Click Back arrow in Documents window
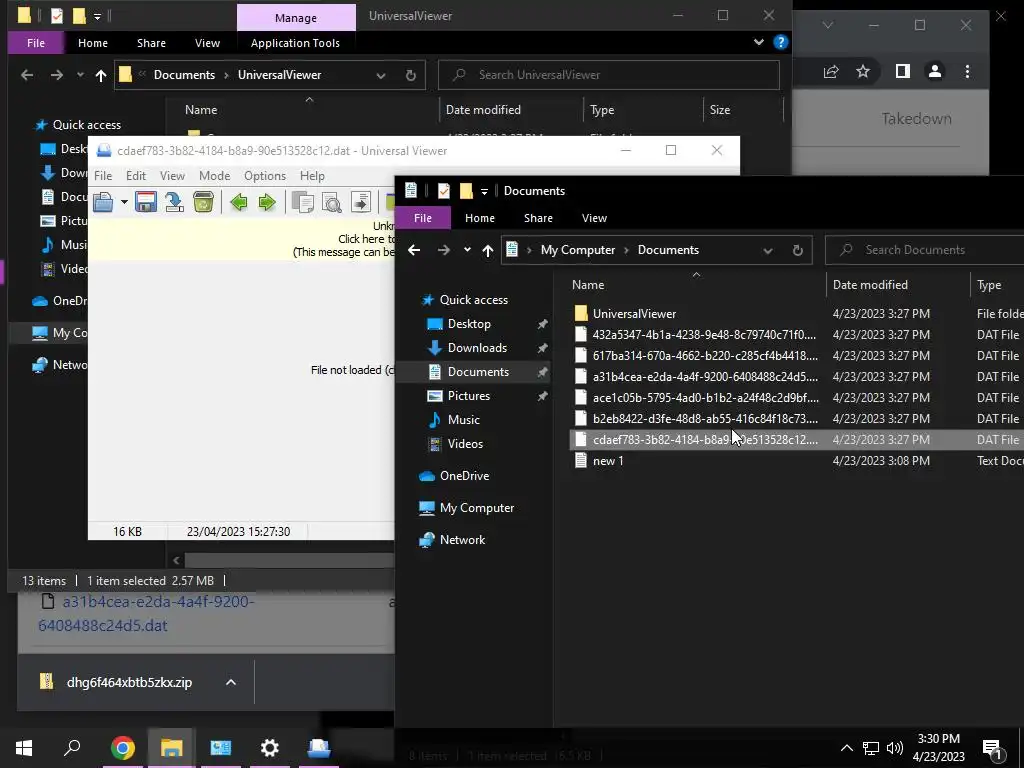Screen dimensions: 1024x768 click(414, 250)
